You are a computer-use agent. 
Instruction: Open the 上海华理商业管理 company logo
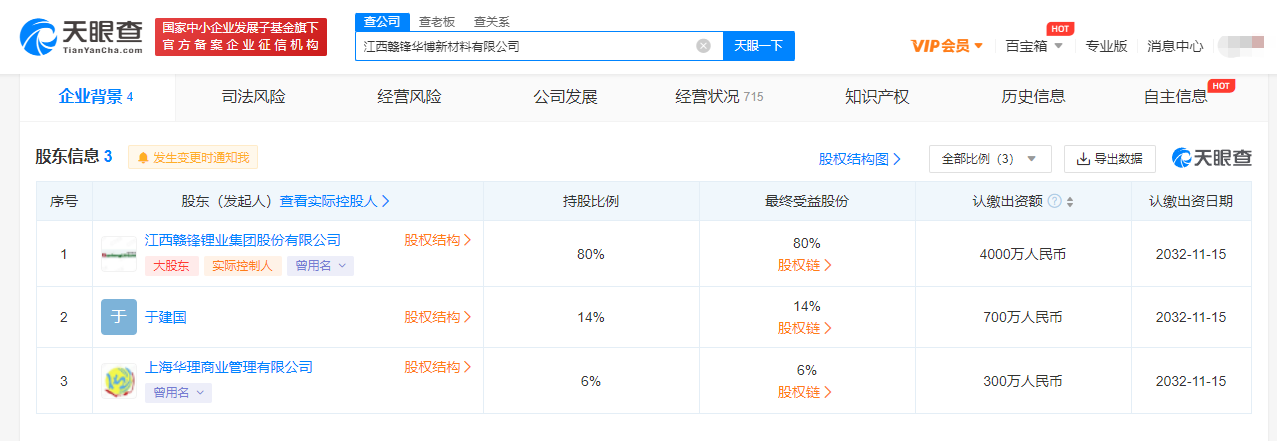coord(119,381)
